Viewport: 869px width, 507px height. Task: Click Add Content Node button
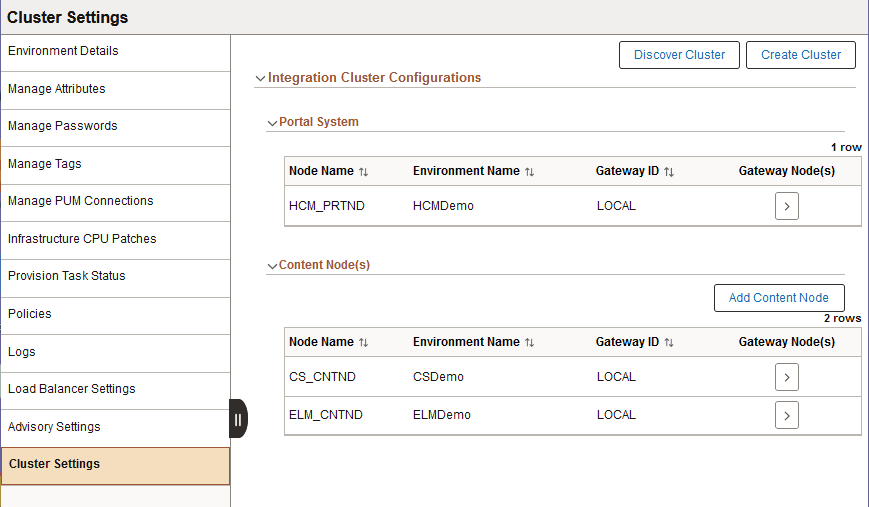click(x=779, y=298)
